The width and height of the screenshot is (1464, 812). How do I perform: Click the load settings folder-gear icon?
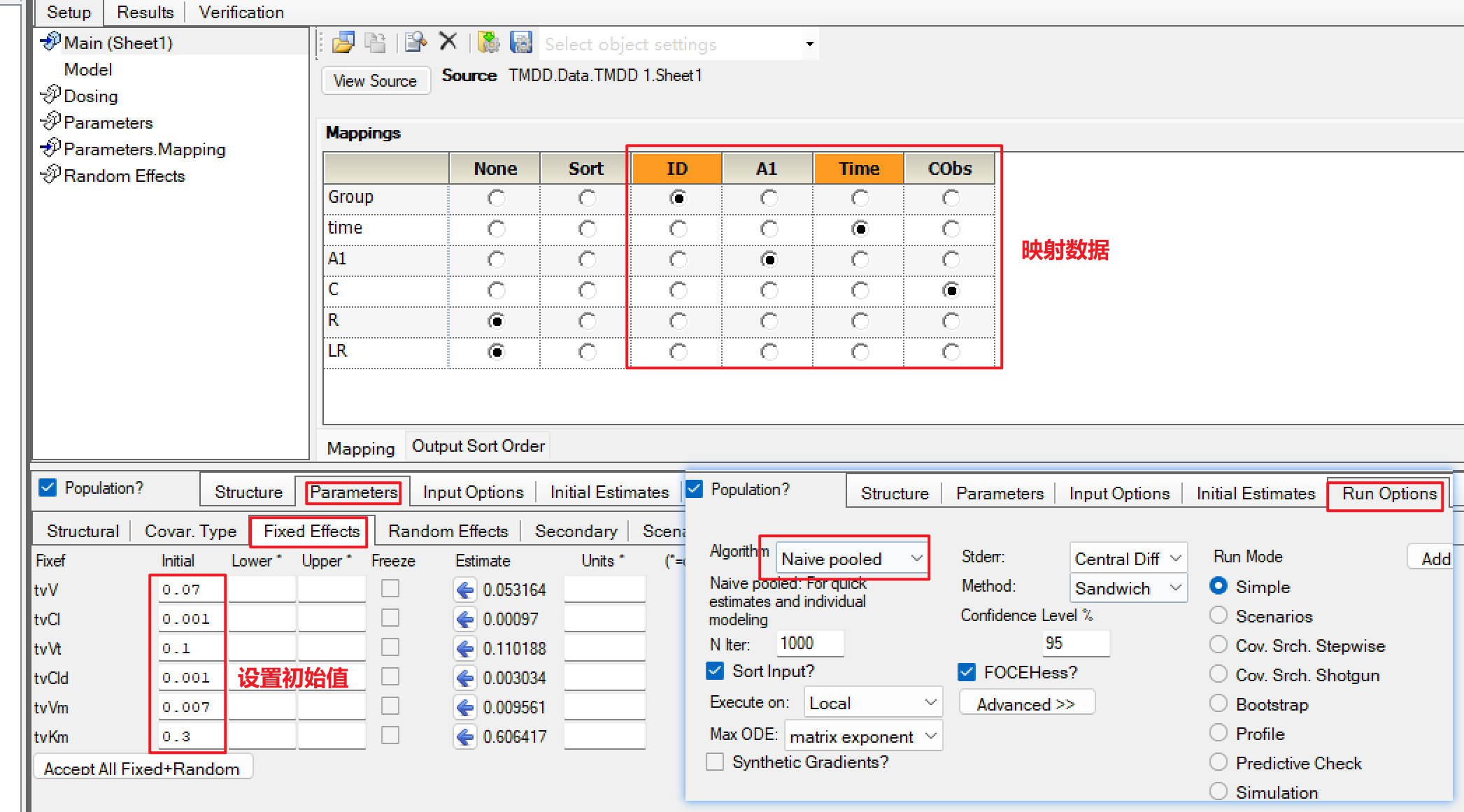pyautogui.click(x=488, y=43)
